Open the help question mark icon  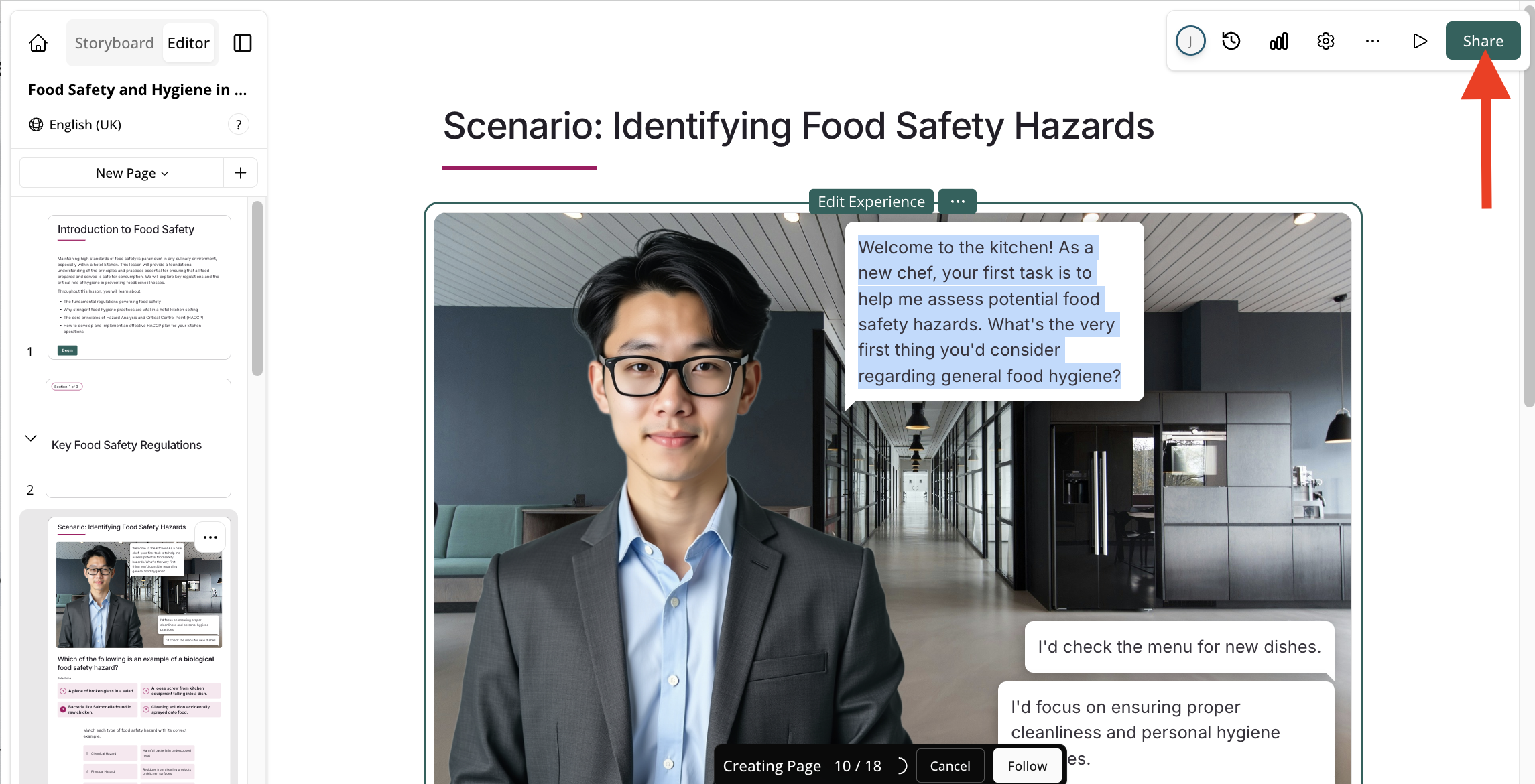[239, 125]
